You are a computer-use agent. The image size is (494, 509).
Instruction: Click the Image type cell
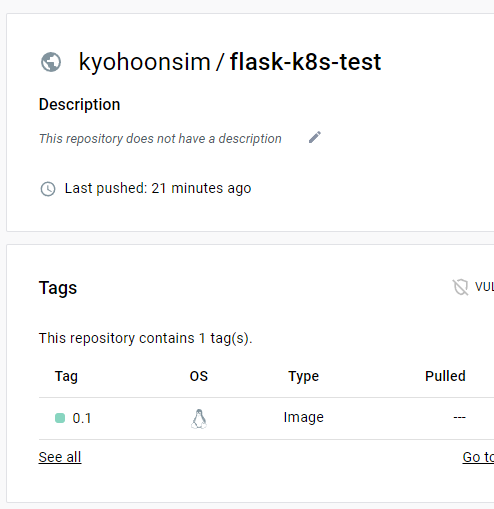point(304,417)
